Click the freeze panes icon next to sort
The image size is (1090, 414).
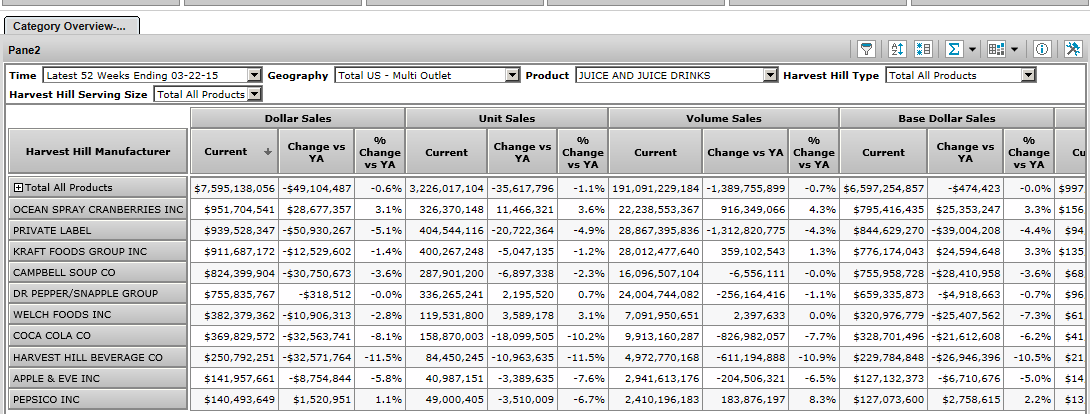[x=923, y=49]
